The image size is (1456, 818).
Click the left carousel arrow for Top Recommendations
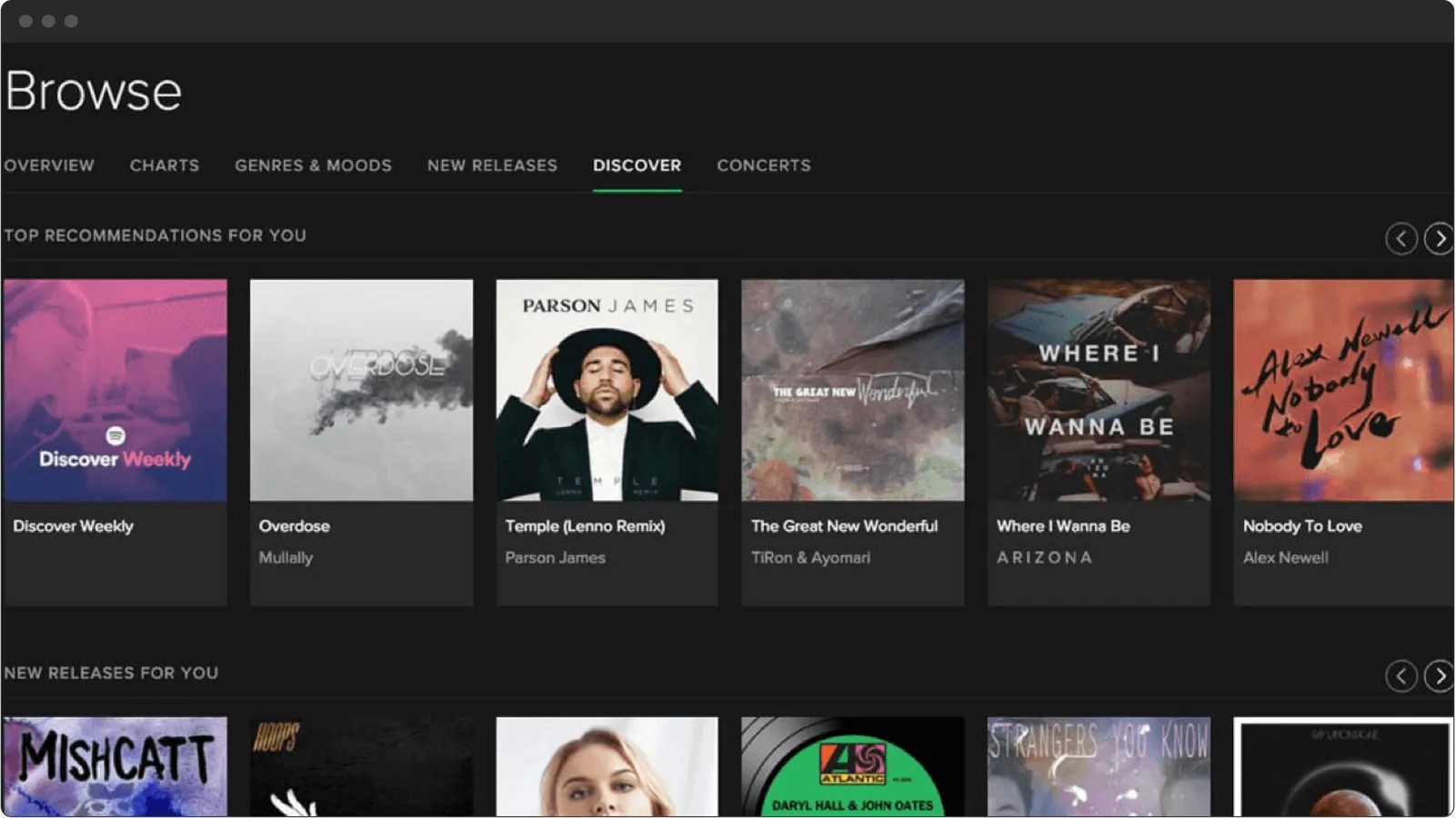tap(1401, 238)
